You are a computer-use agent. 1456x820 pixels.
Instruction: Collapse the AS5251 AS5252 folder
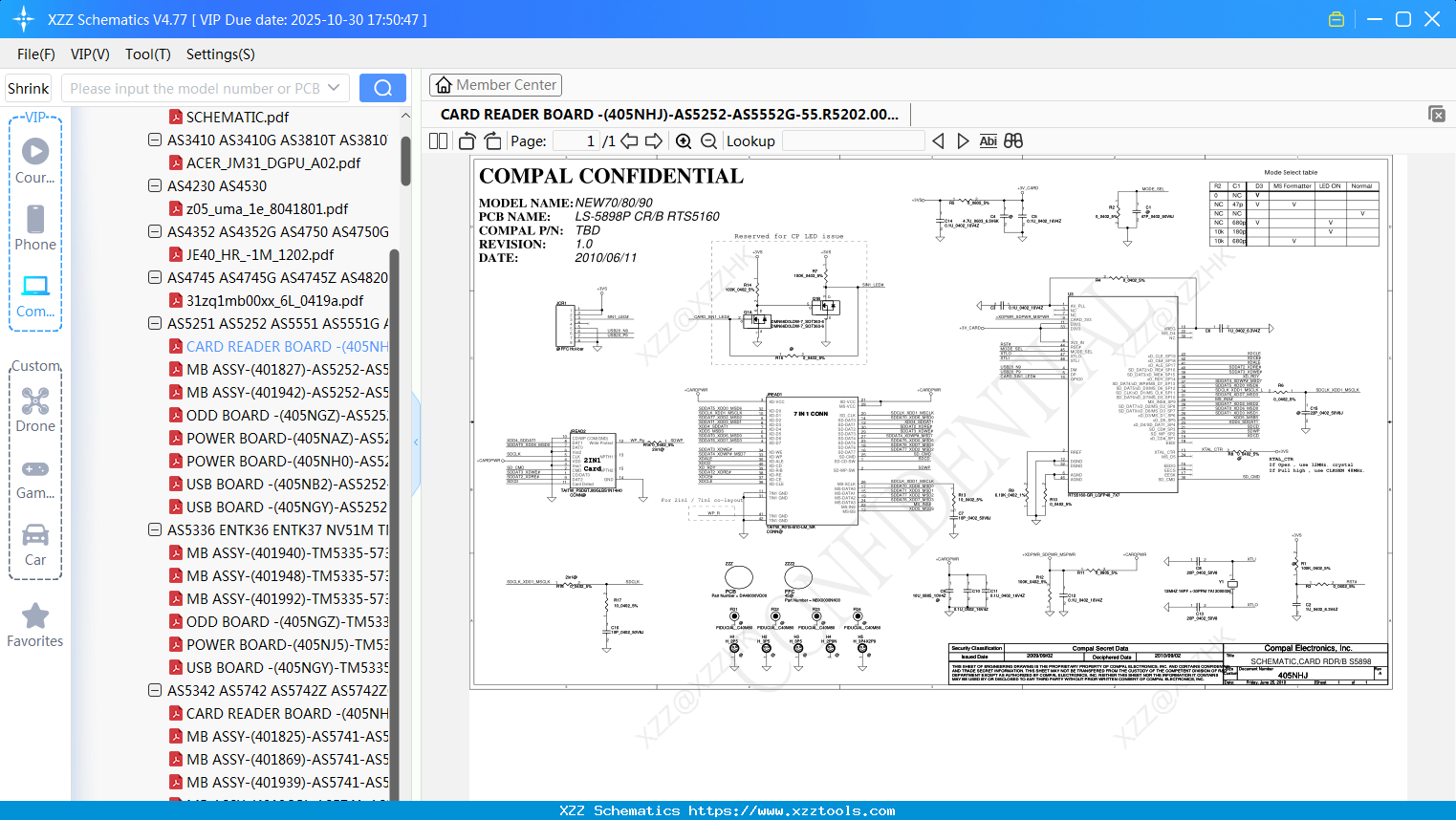[x=155, y=323]
